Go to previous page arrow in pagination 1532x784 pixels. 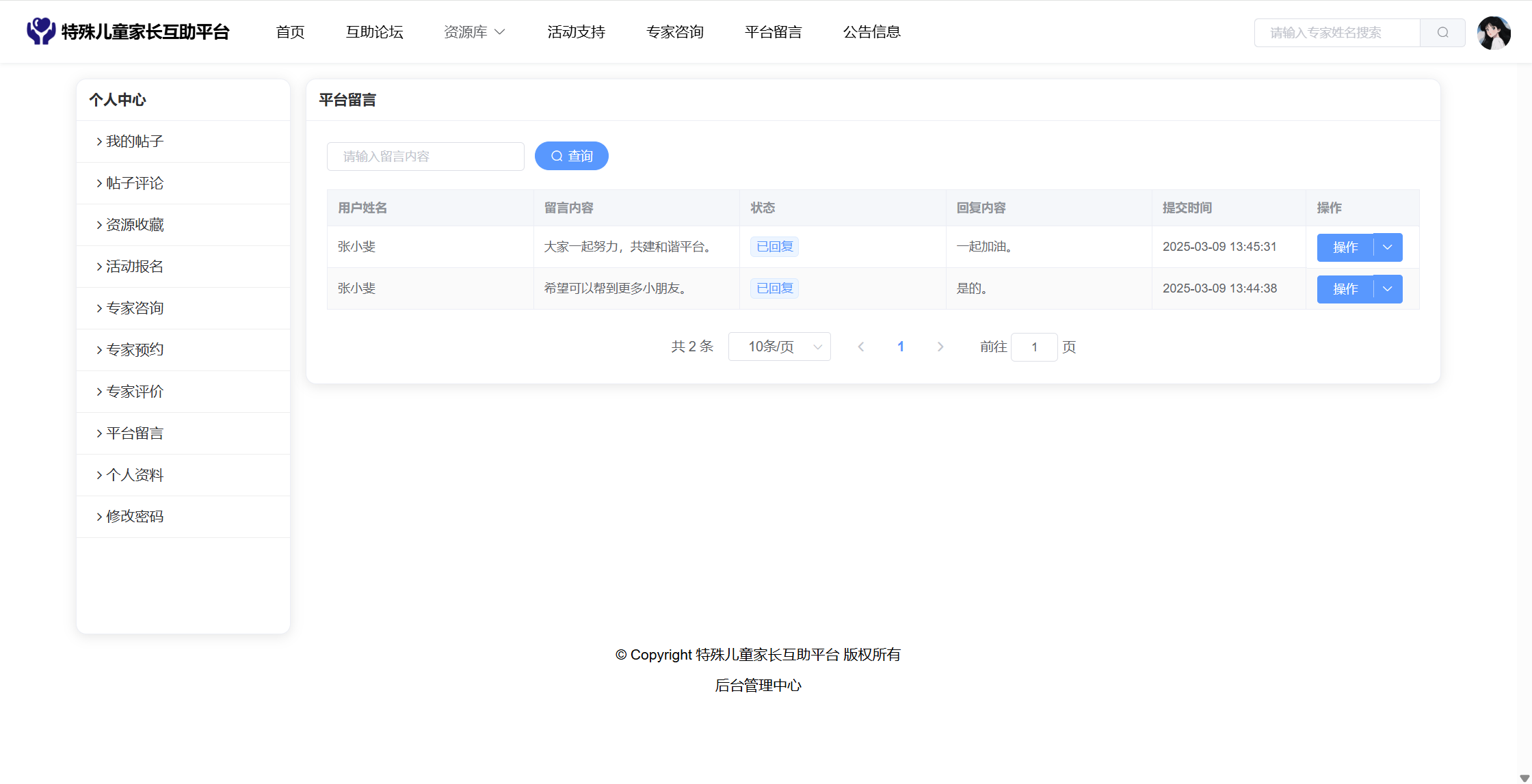coord(861,347)
